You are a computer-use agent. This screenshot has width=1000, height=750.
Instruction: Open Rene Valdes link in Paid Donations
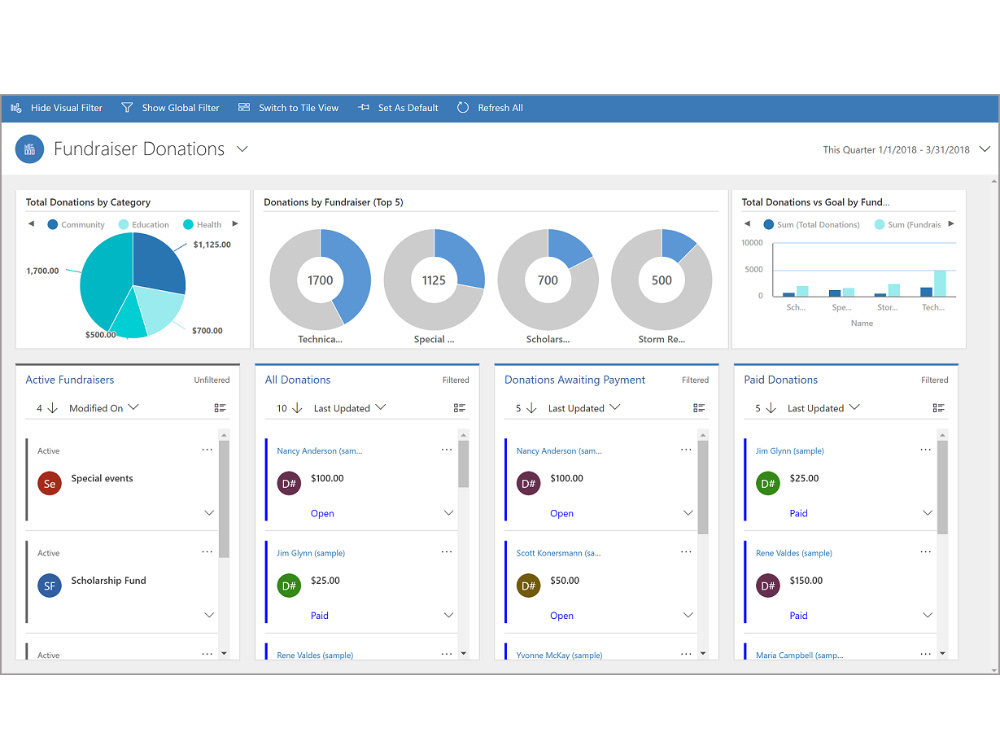point(794,553)
